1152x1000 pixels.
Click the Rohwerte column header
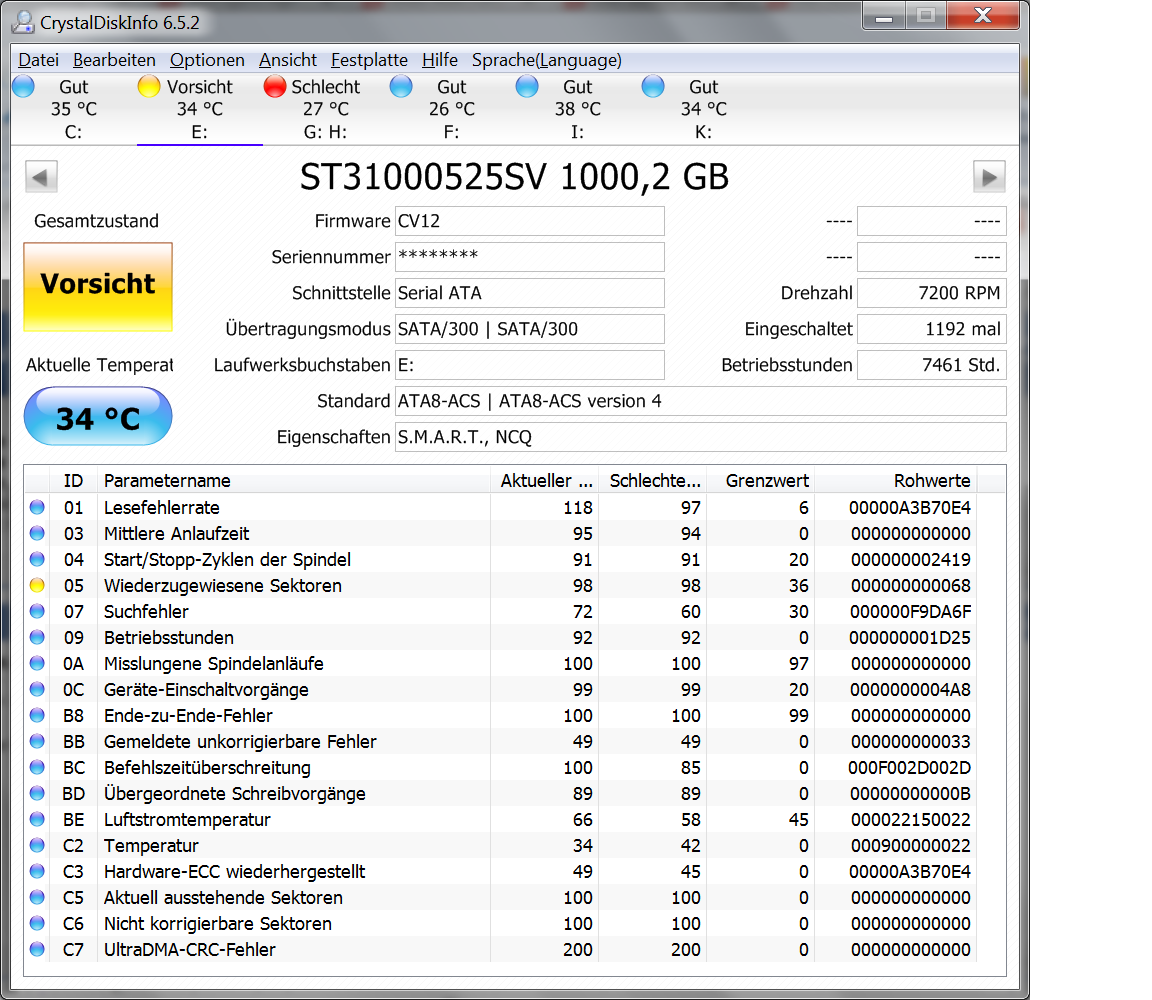[x=896, y=481]
